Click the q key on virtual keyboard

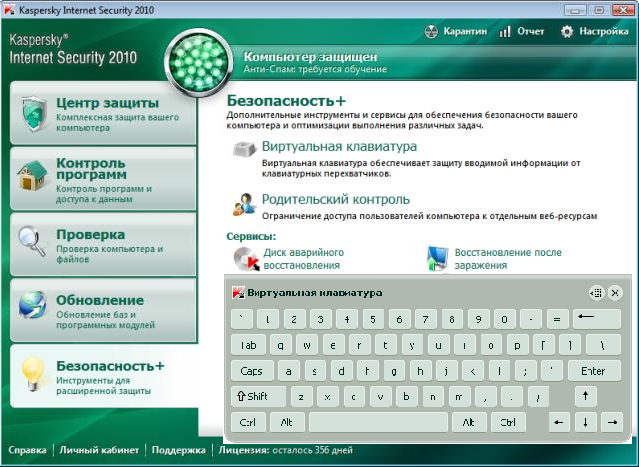click(281, 345)
